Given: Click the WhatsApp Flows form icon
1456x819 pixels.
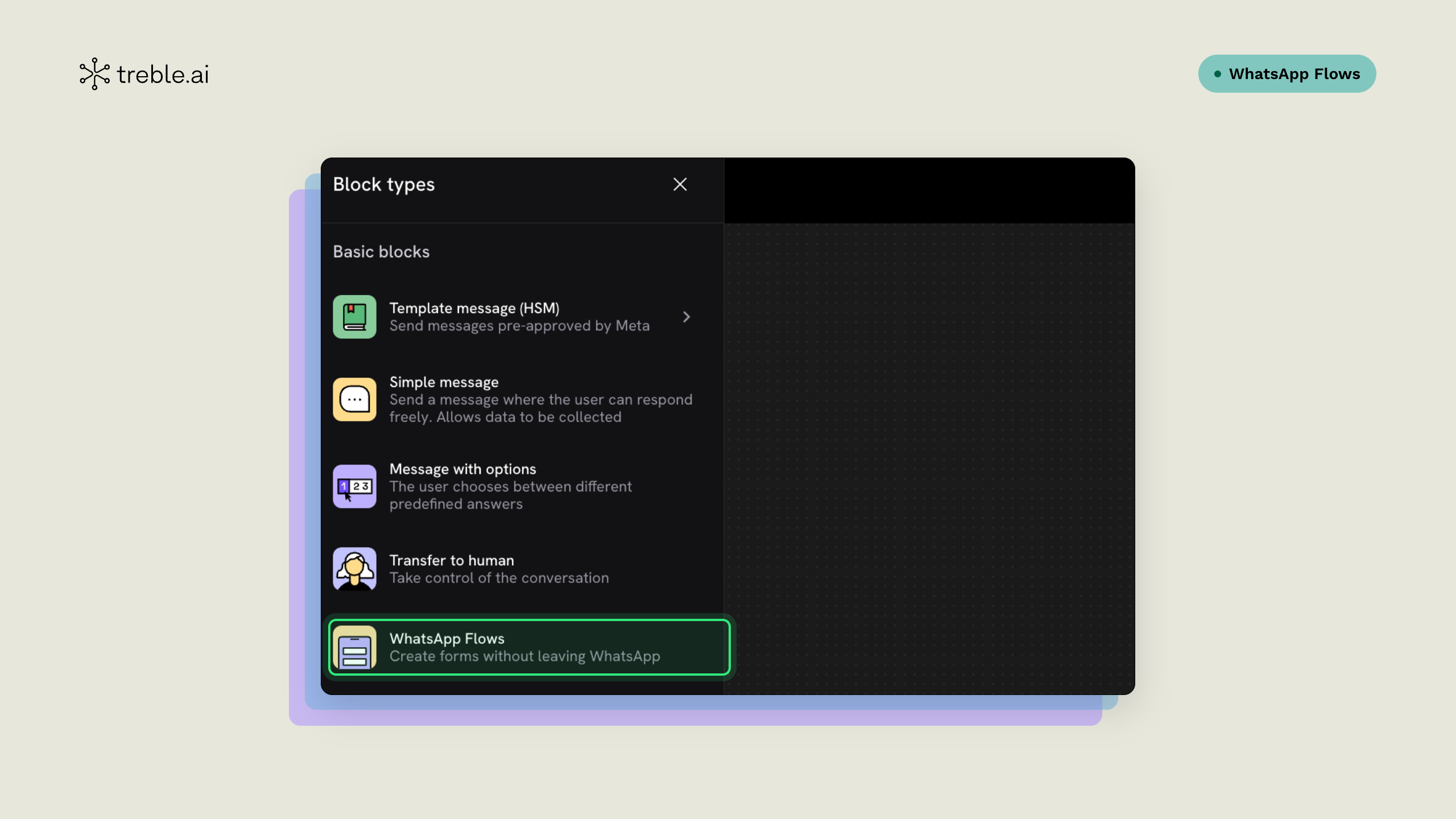Looking at the screenshot, I should tap(354, 647).
